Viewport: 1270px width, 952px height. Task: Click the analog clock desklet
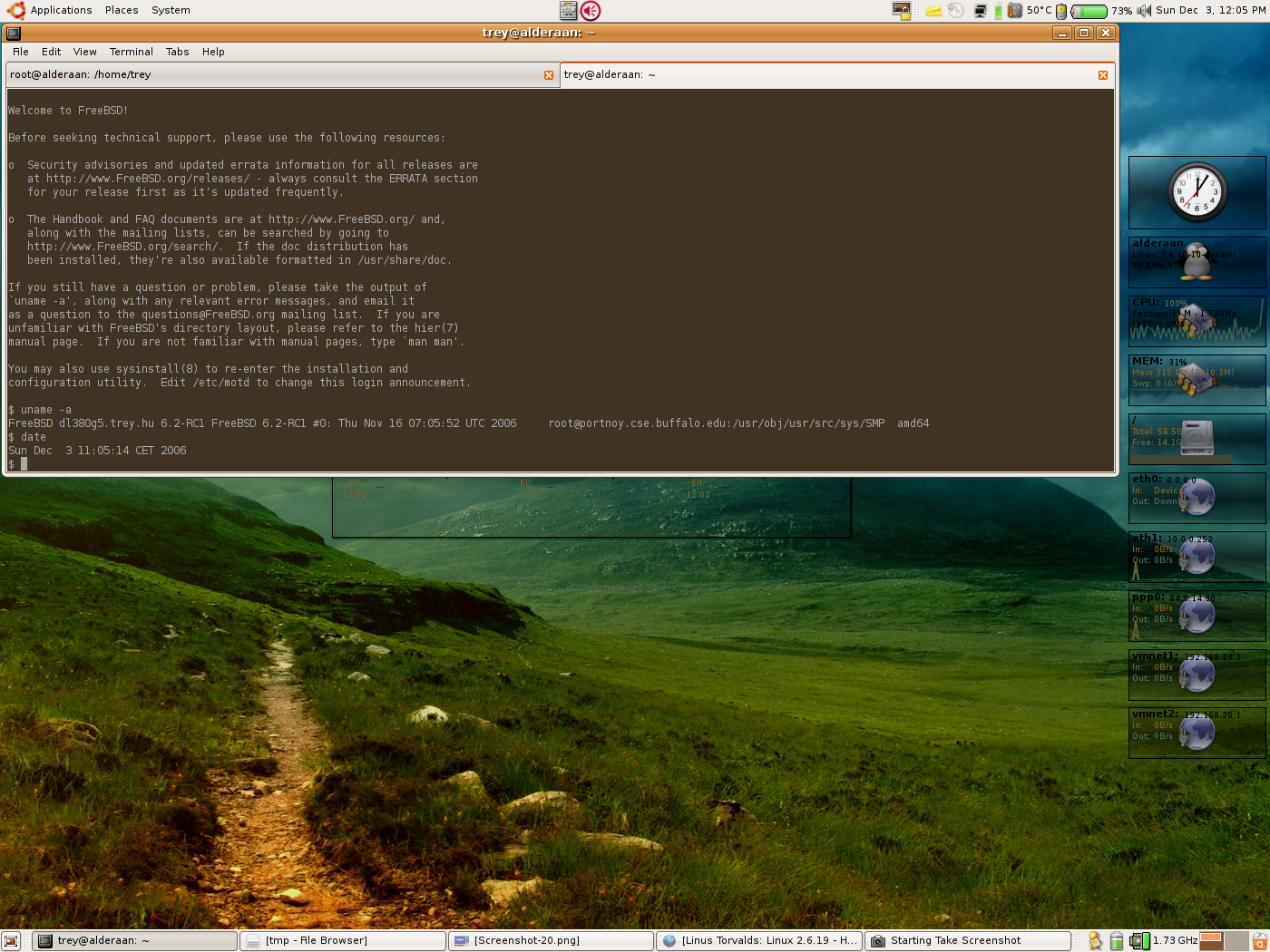(x=1197, y=192)
